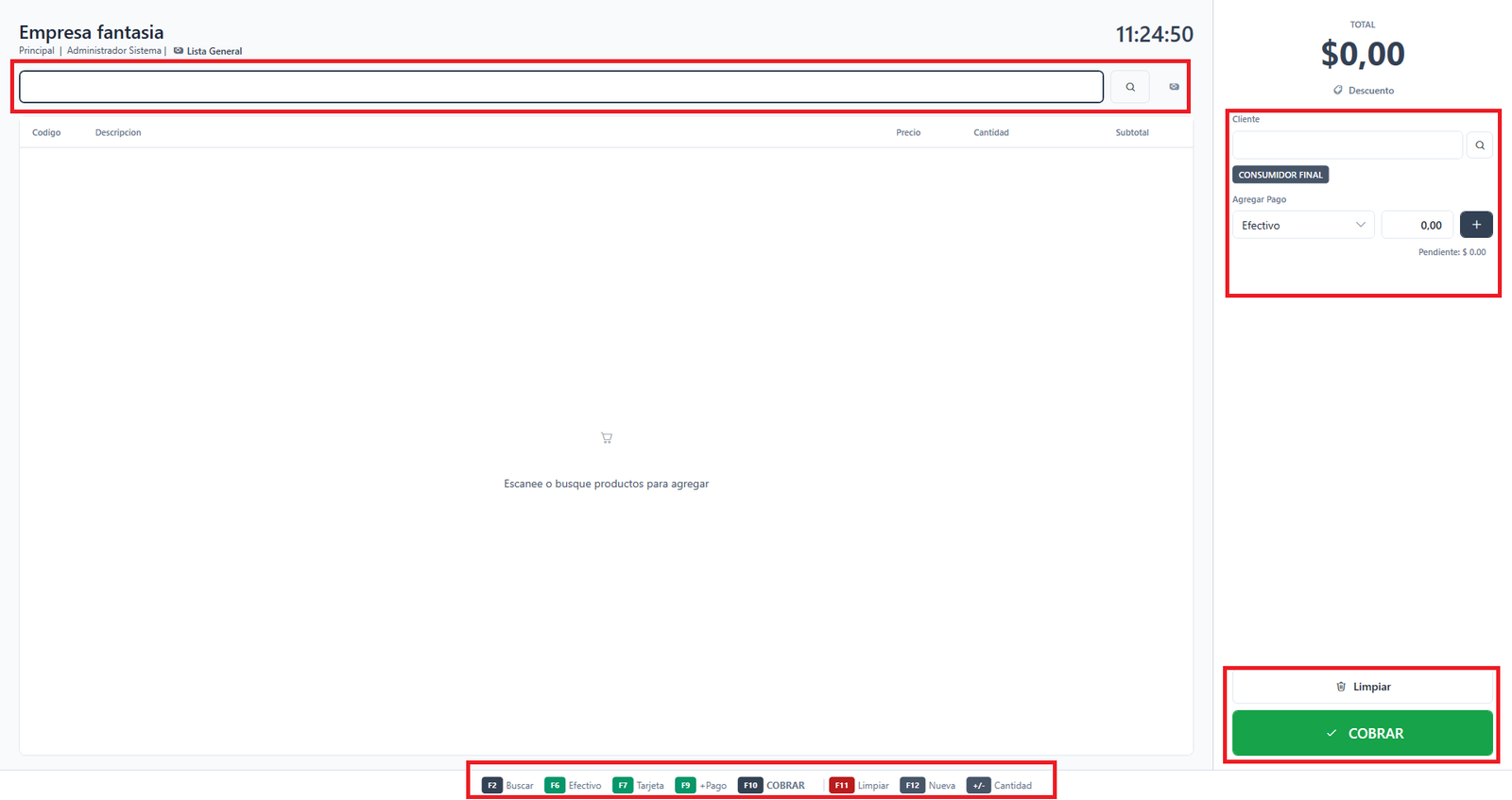The width and height of the screenshot is (1512, 800).
Task: Click the F10 COBRAR shortcut
Action: coord(772,786)
